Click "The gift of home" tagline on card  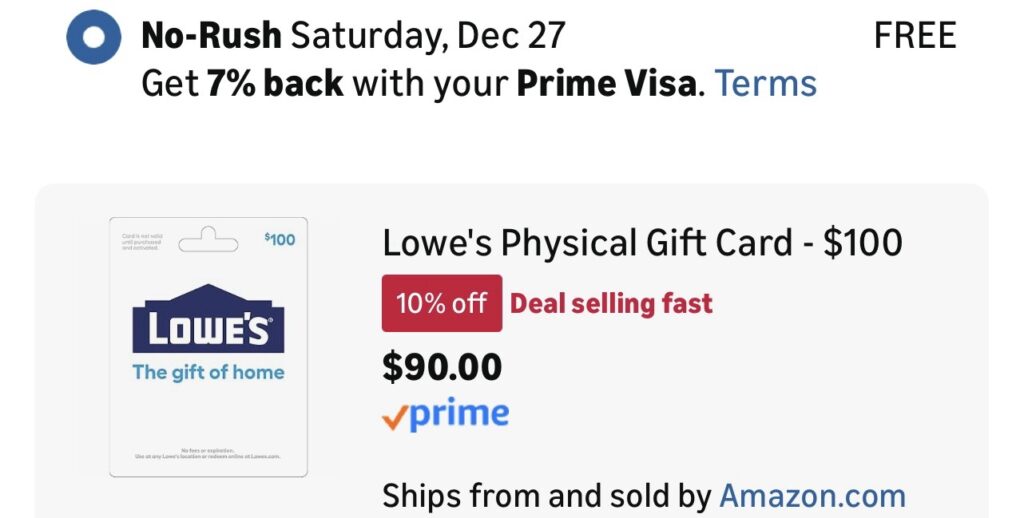coord(208,372)
